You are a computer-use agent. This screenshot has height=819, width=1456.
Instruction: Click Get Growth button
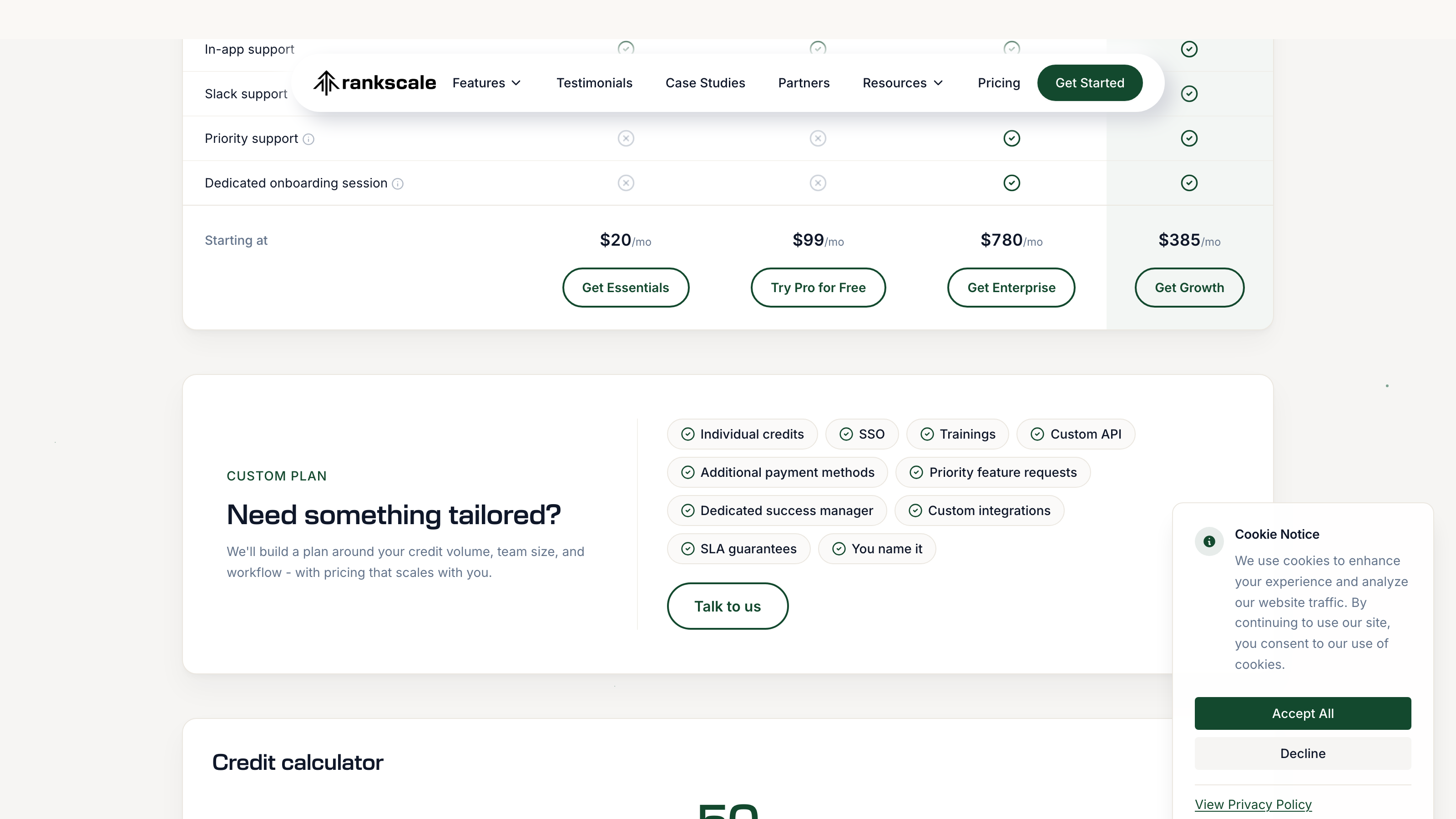(x=1189, y=288)
